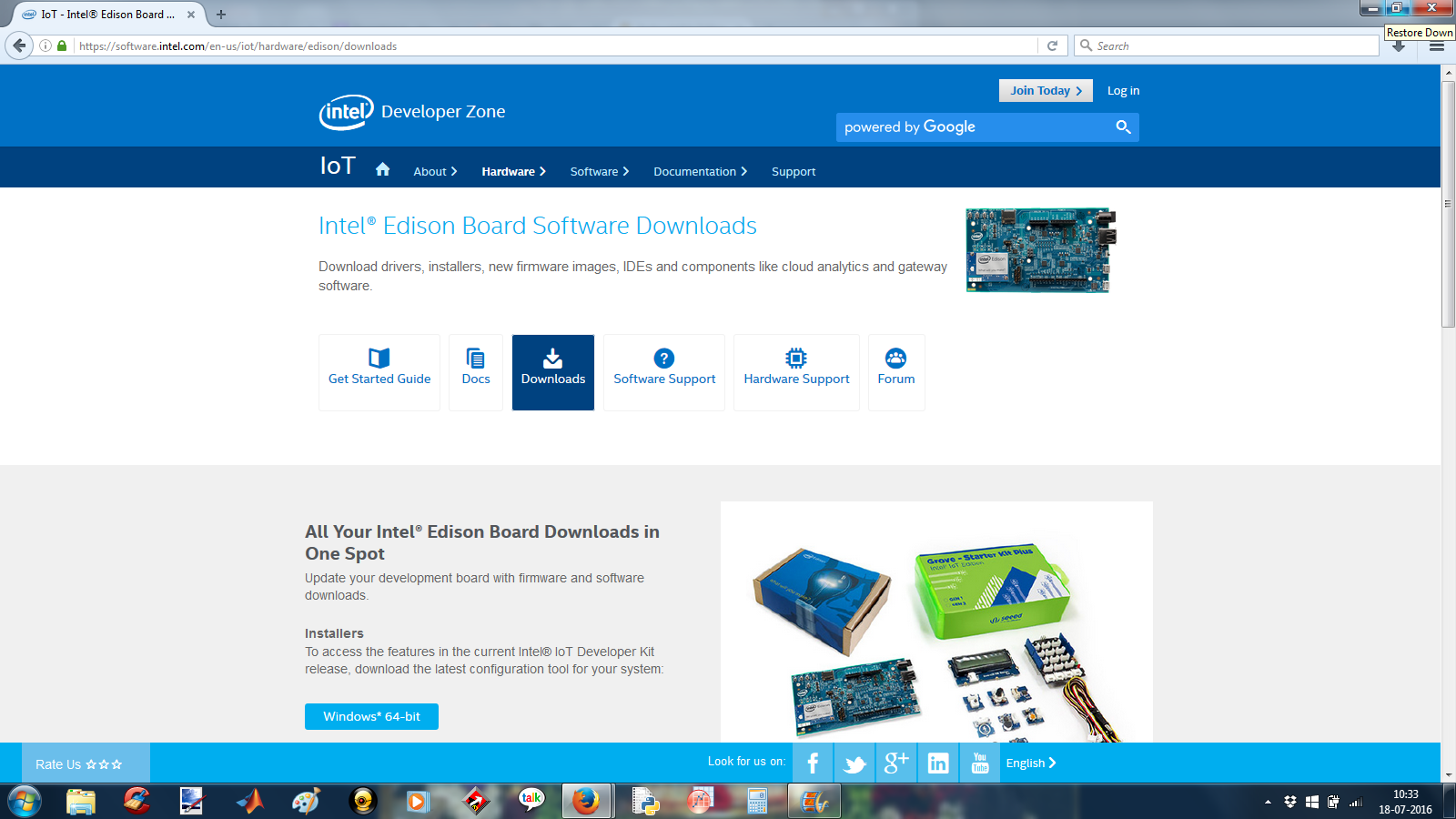
Task: Expand the About menu
Action: tap(435, 171)
